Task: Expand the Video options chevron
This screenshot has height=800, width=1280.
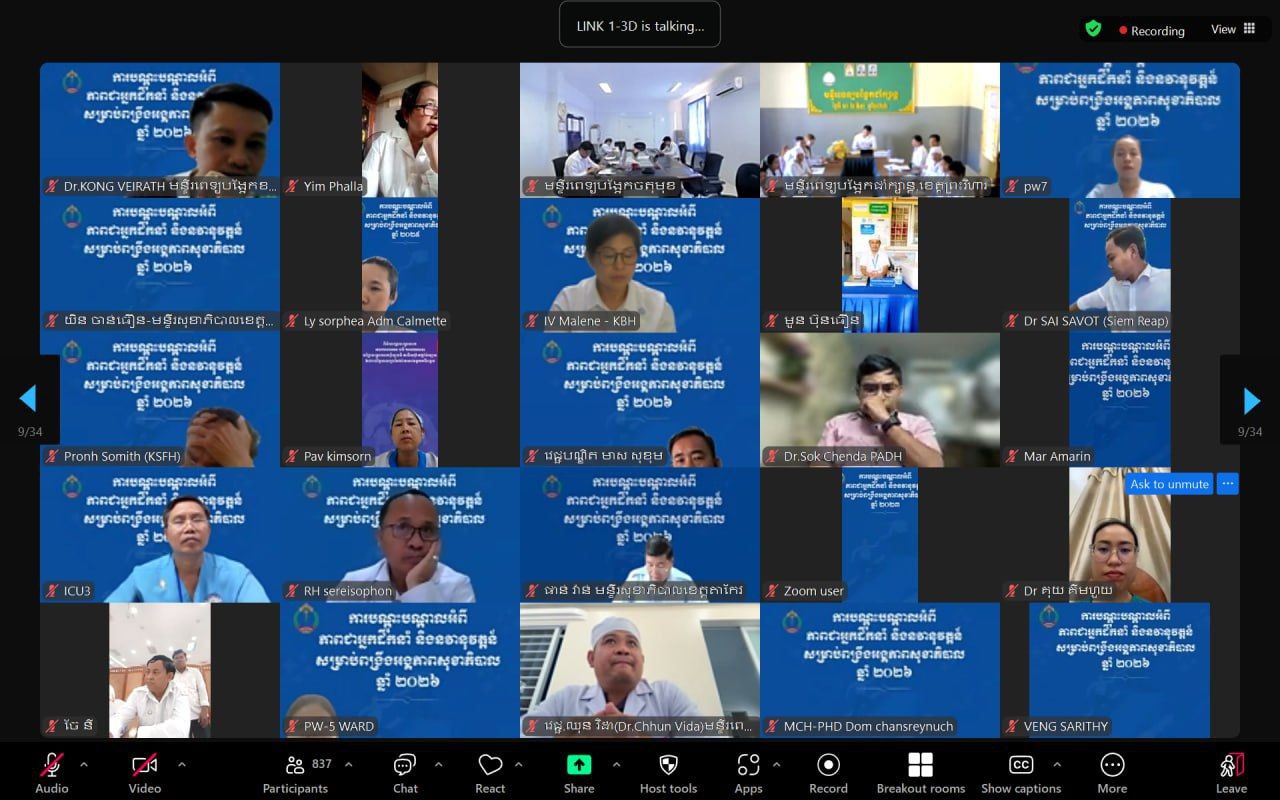Action: click(x=182, y=765)
